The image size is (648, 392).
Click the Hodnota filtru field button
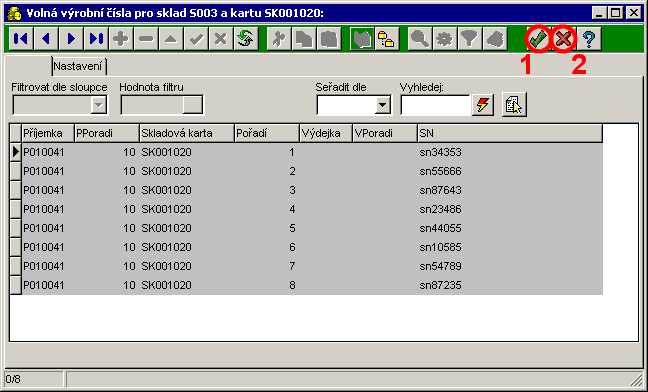[193, 105]
